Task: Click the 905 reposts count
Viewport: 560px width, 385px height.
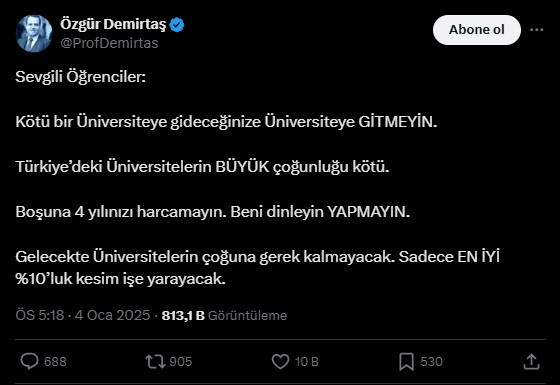Action: pos(181,362)
